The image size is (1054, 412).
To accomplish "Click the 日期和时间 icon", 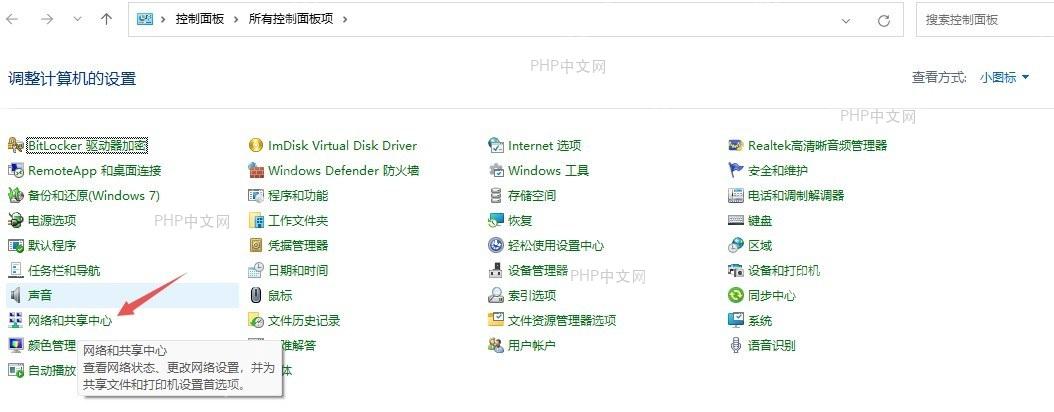I will 256,270.
